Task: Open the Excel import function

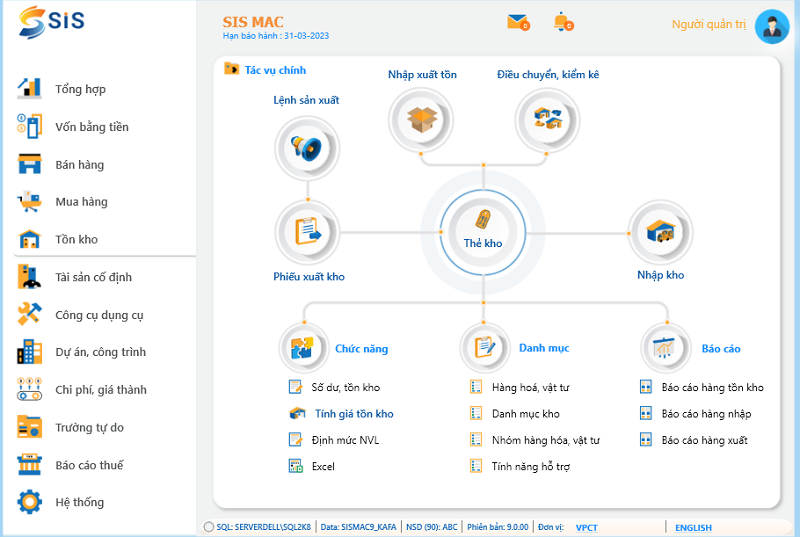Action: click(323, 466)
